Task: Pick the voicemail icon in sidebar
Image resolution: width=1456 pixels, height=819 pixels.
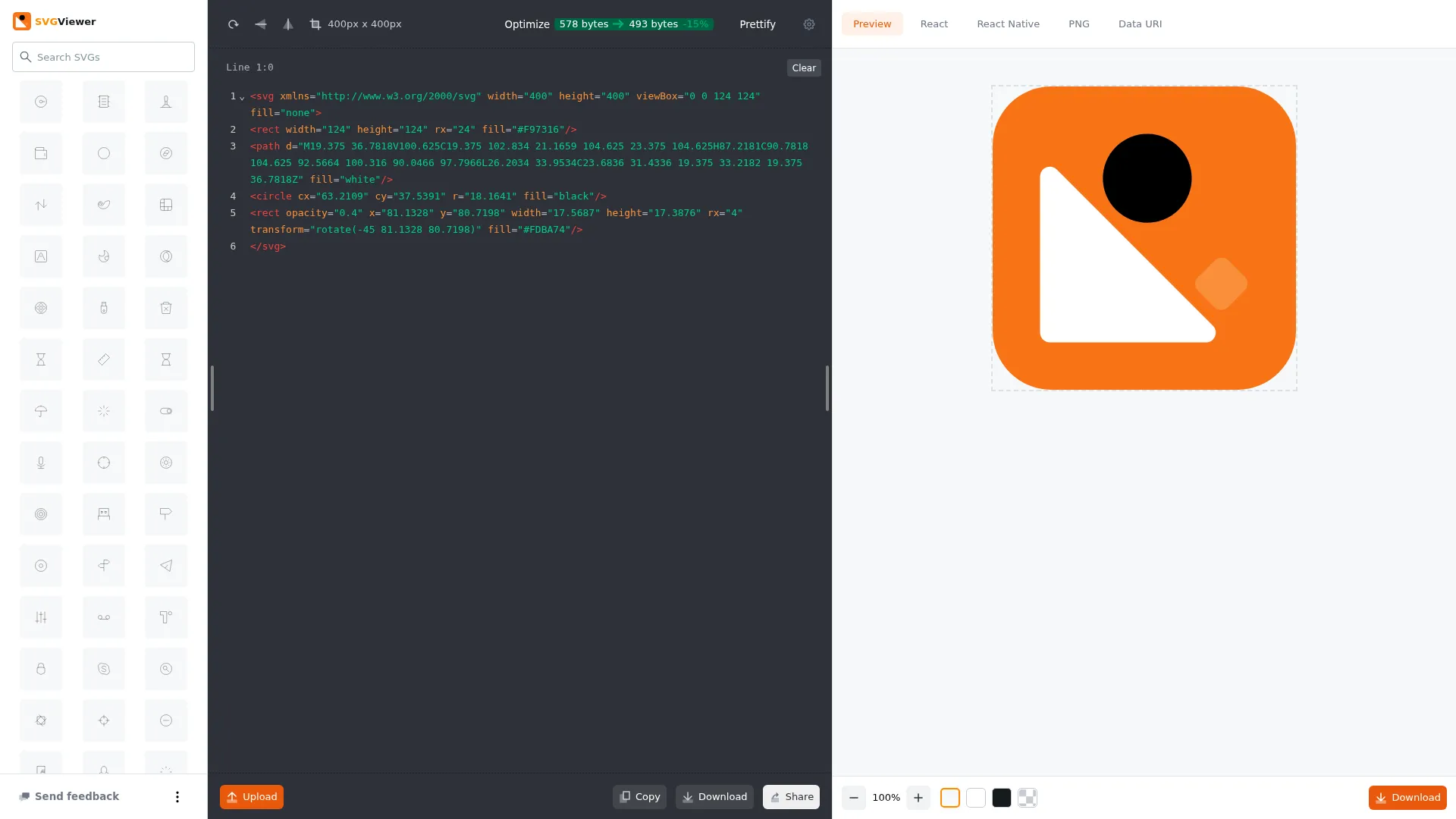Action: [x=104, y=617]
